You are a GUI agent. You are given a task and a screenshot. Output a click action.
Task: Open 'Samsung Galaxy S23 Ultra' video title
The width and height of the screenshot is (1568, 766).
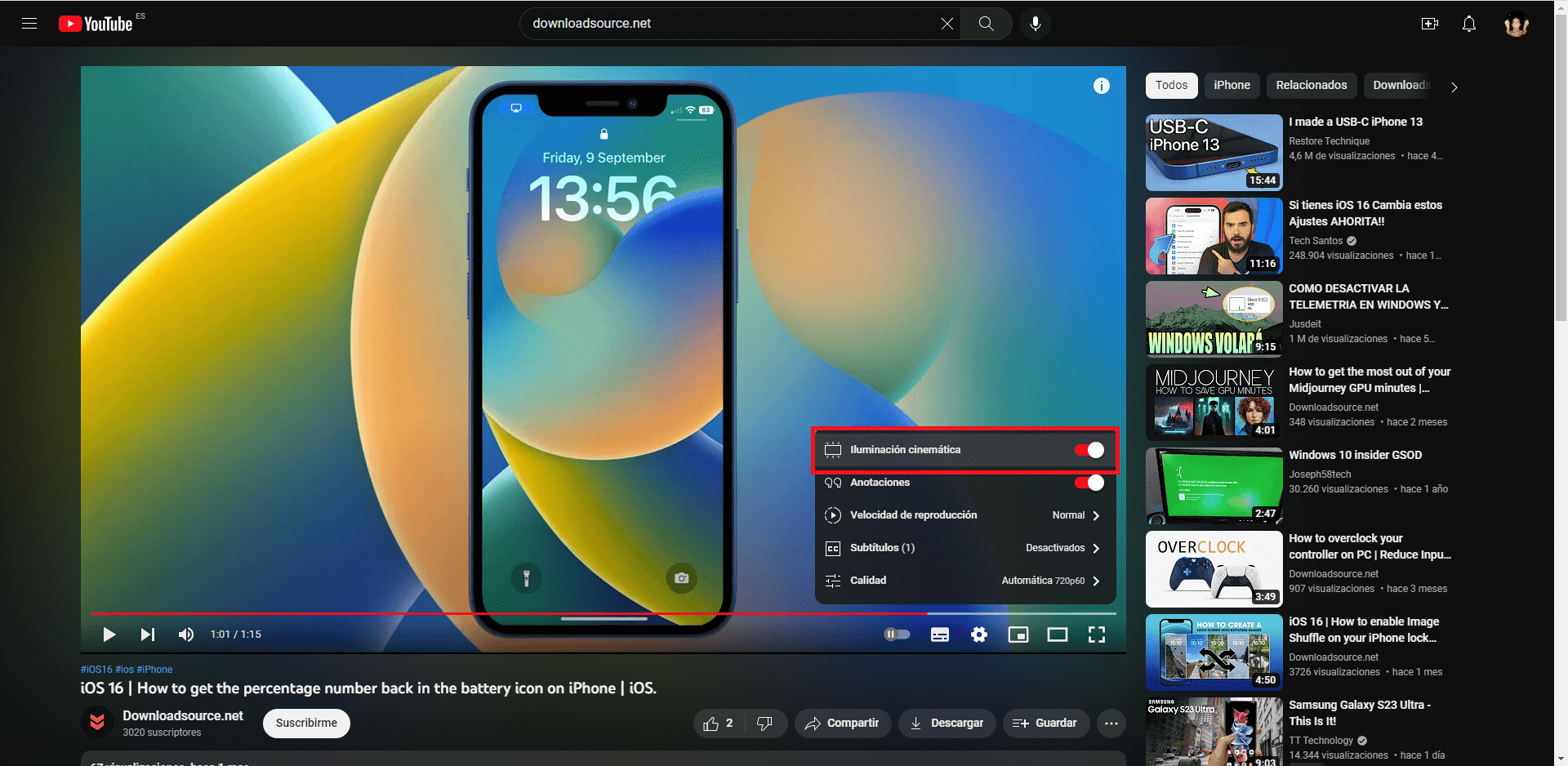1360,713
